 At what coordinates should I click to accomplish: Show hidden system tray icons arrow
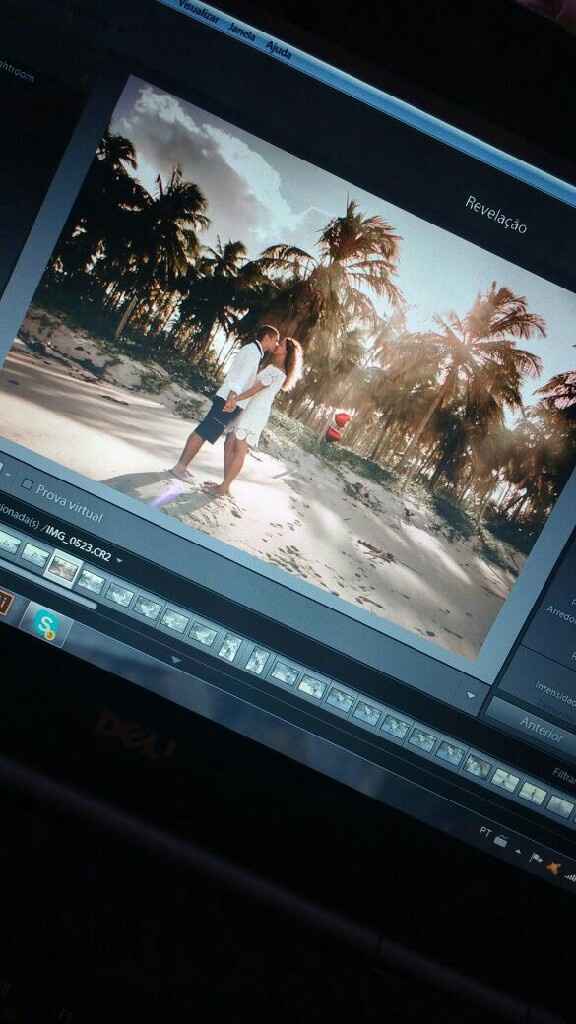coord(519,850)
